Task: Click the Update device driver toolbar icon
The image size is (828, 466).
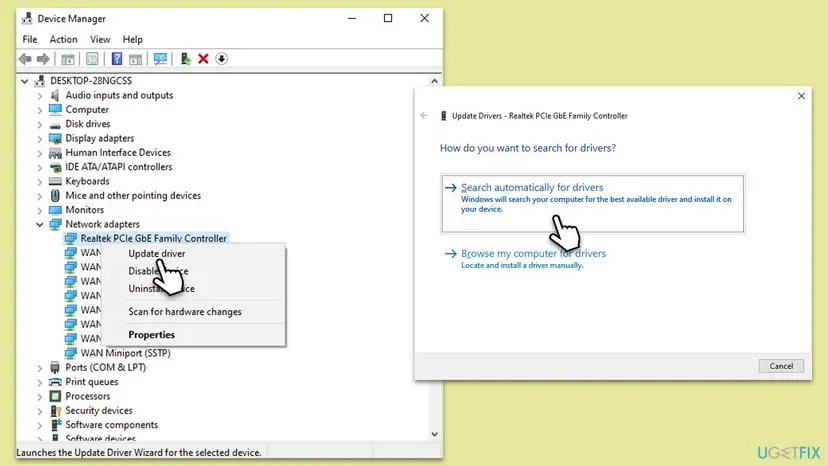Action: tap(185, 59)
